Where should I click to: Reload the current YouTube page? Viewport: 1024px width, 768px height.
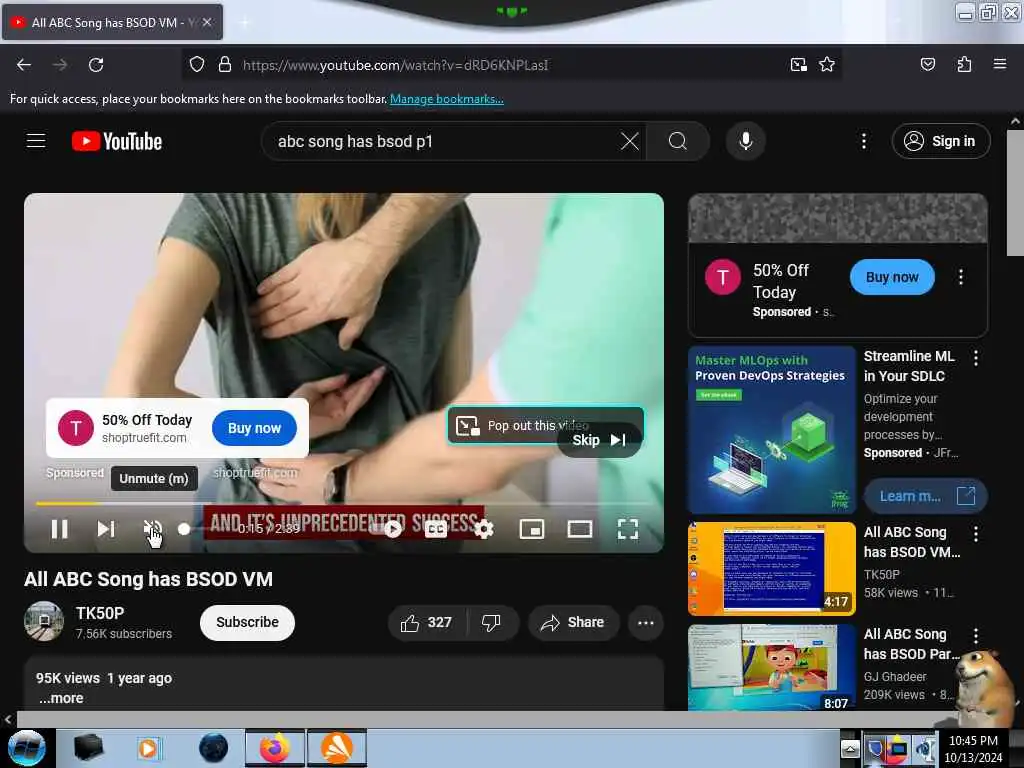[96, 65]
